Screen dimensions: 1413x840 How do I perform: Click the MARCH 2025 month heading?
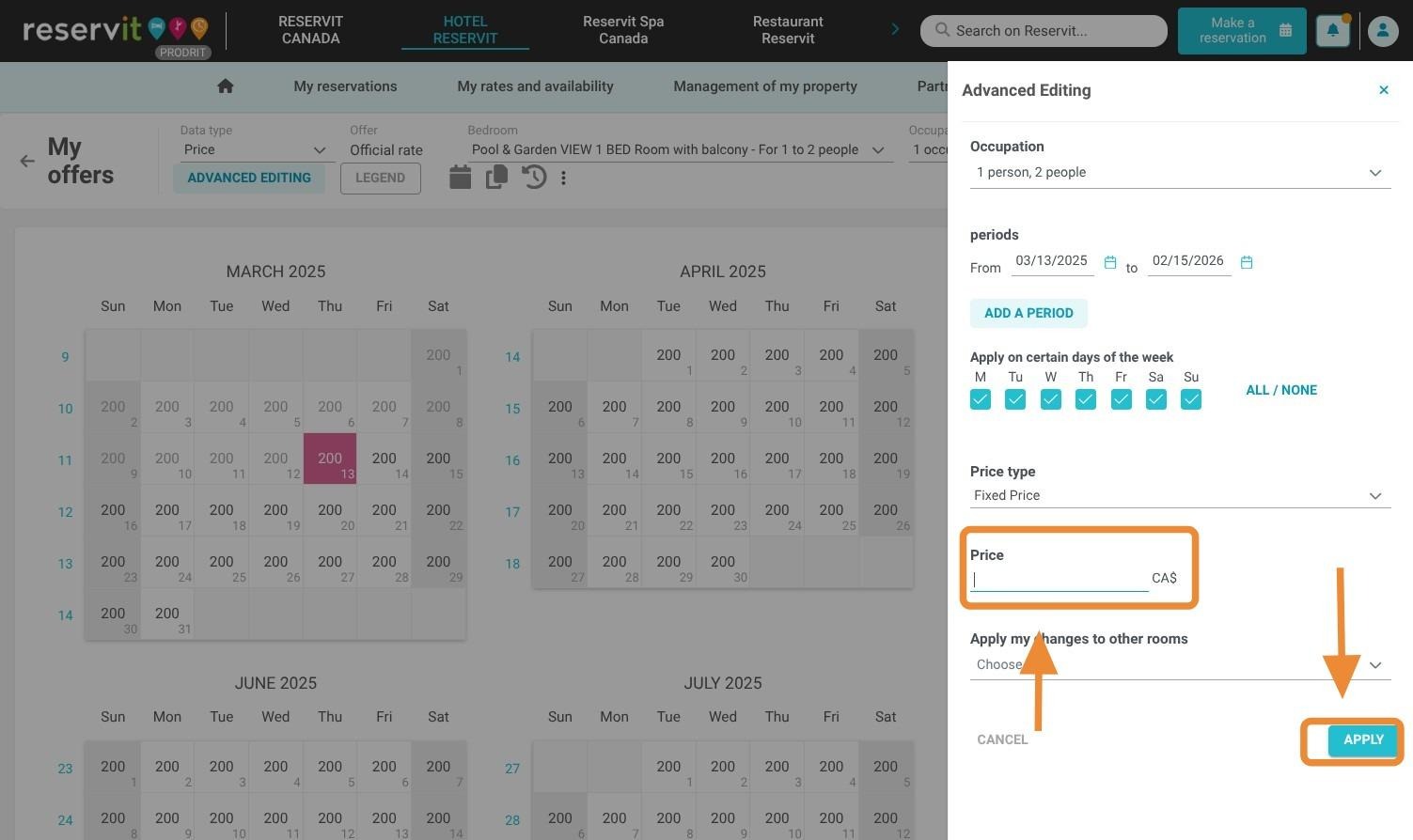[275, 272]
